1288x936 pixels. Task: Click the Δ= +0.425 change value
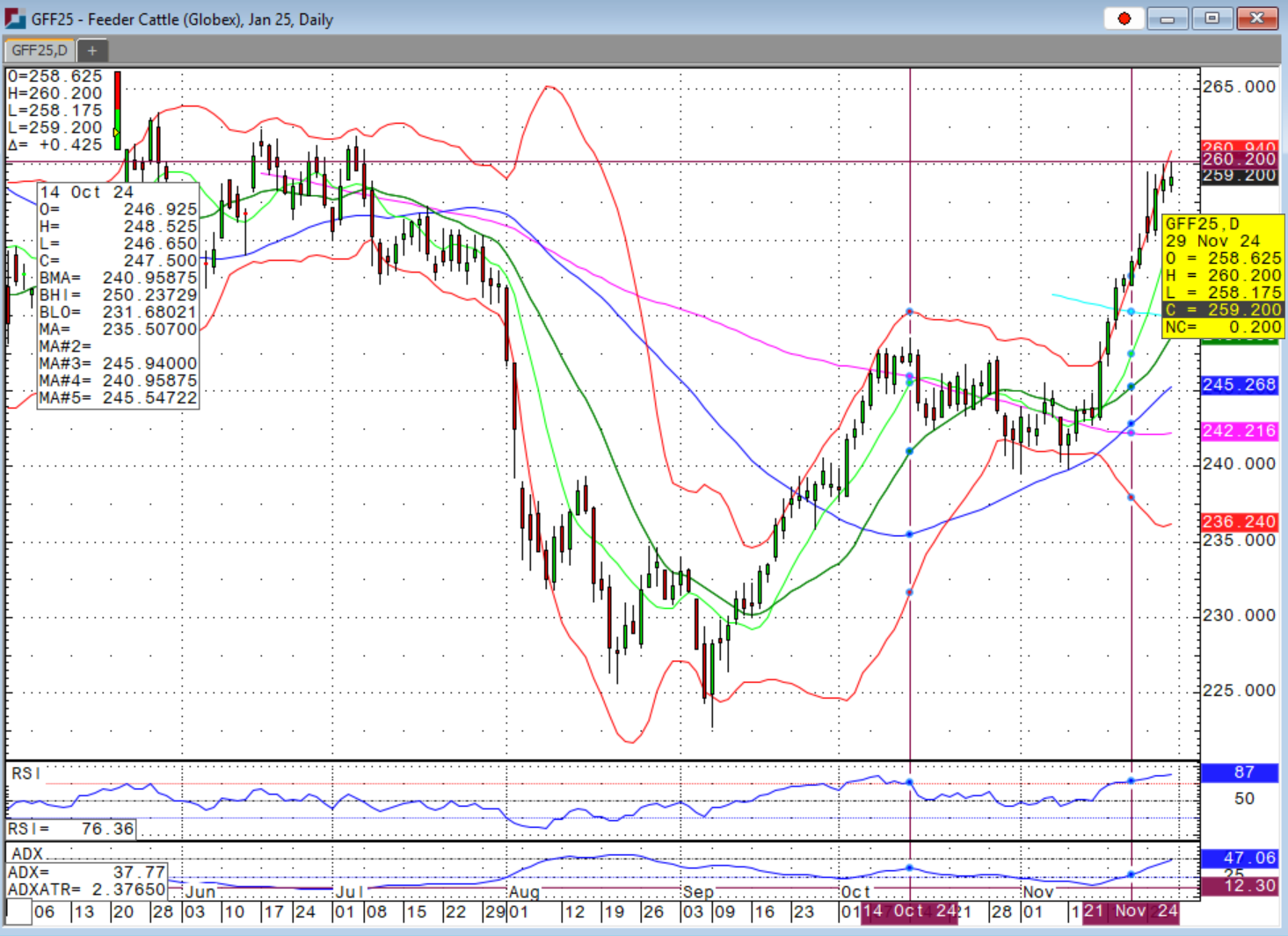coord(55,145)
